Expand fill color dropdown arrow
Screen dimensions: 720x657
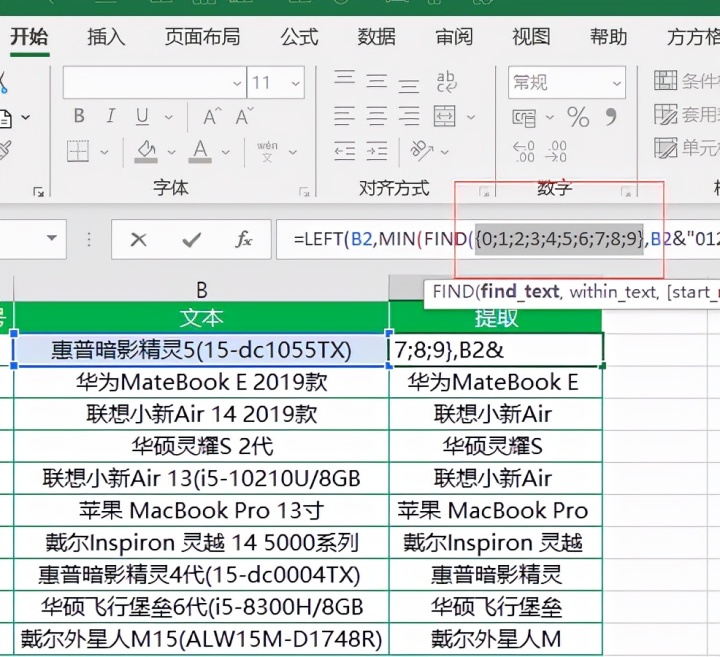pos(171,152)
